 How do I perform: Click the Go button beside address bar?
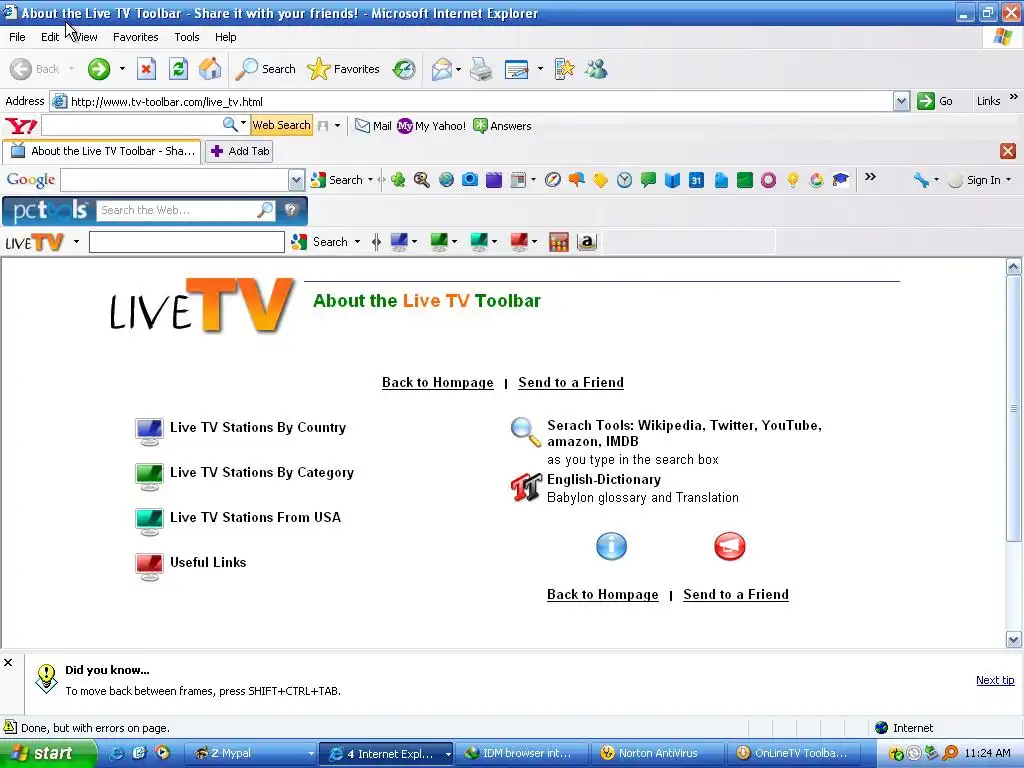click(x=935, y=101)
